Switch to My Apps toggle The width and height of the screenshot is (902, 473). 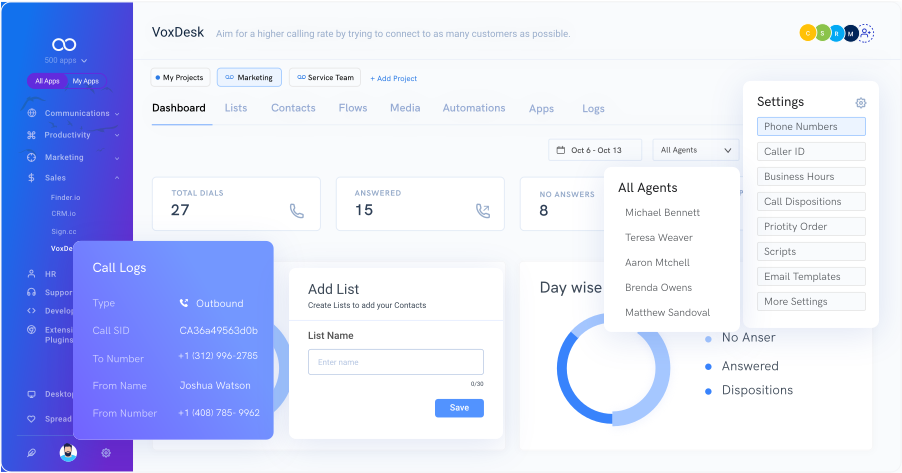point(85,81)
